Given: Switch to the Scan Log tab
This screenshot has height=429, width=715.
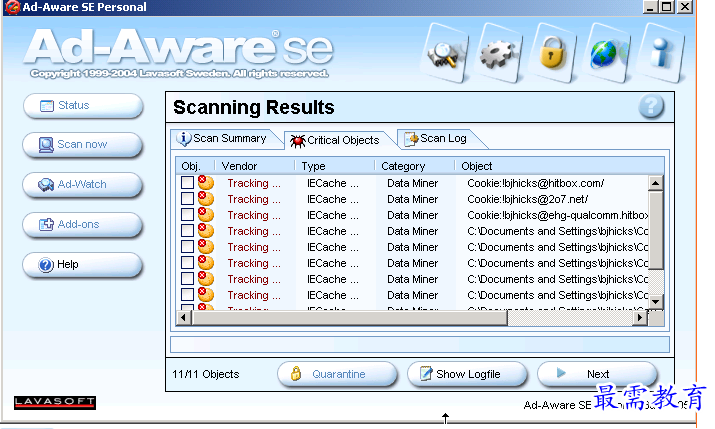Looking at the screenshot, I should coord(438,138).
